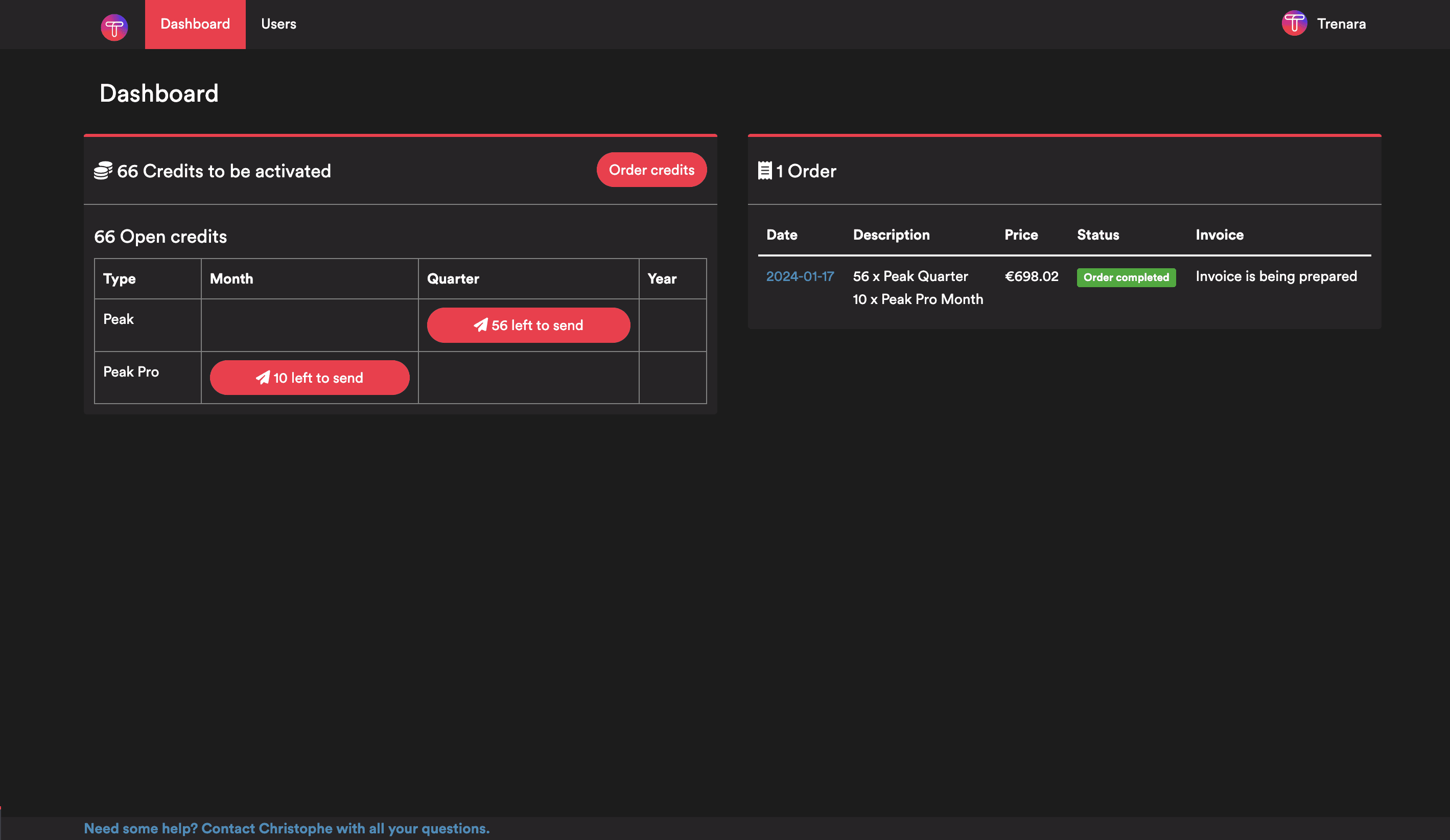
Task: Click the Trenara logo in navbar
Action: tap(114, 27)
